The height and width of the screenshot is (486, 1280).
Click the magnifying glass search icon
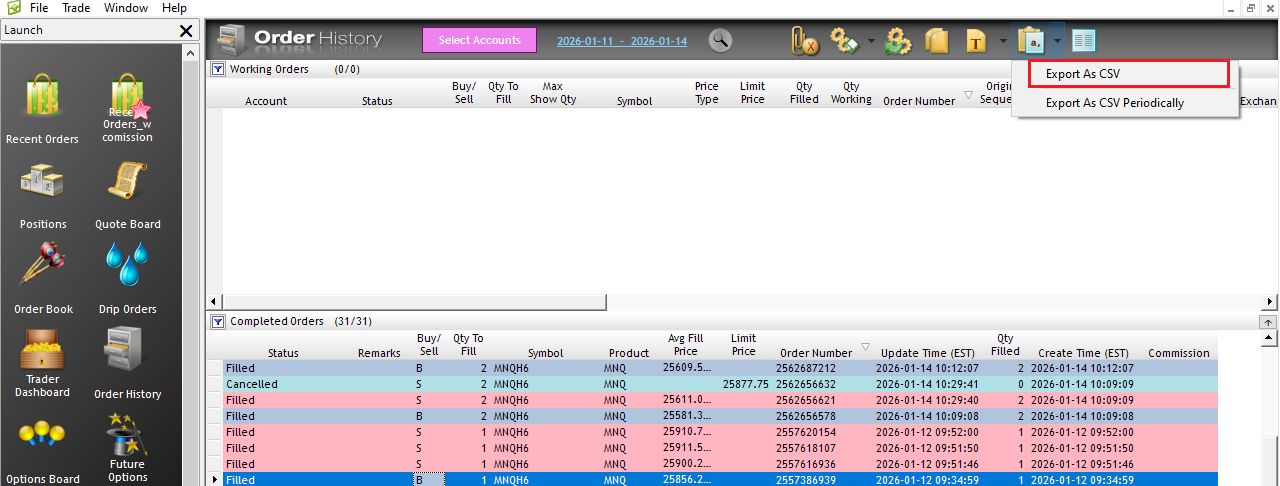click(x=720, y=41)
